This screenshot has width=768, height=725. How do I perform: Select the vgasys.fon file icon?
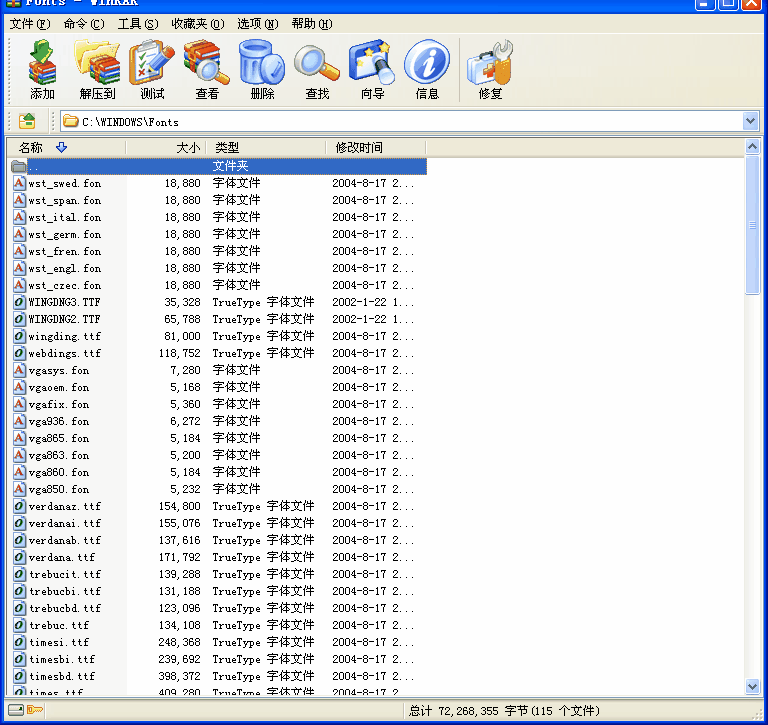pos(19,370)
